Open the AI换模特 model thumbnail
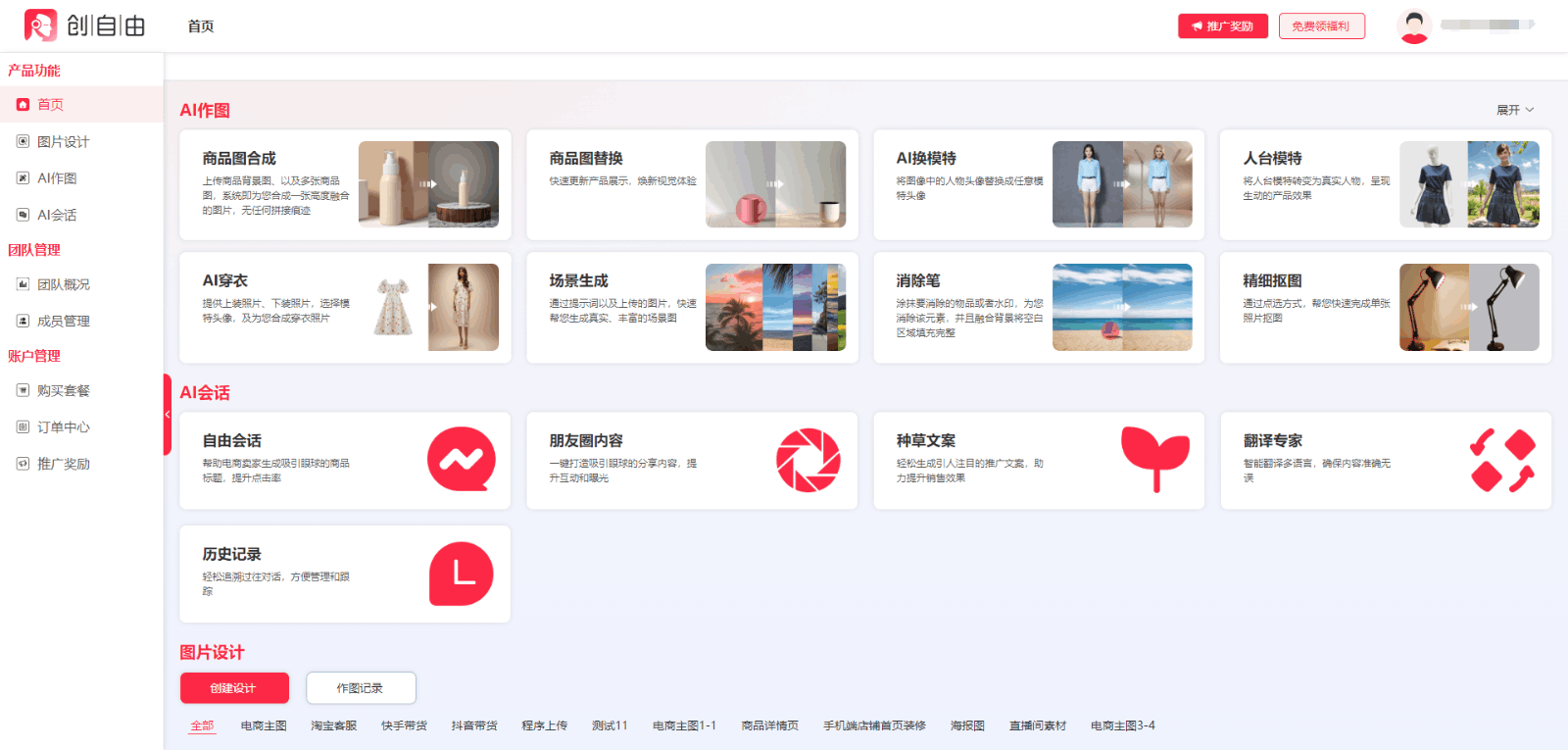This screenshot has width=1568, height=750. click(1122, 184)
